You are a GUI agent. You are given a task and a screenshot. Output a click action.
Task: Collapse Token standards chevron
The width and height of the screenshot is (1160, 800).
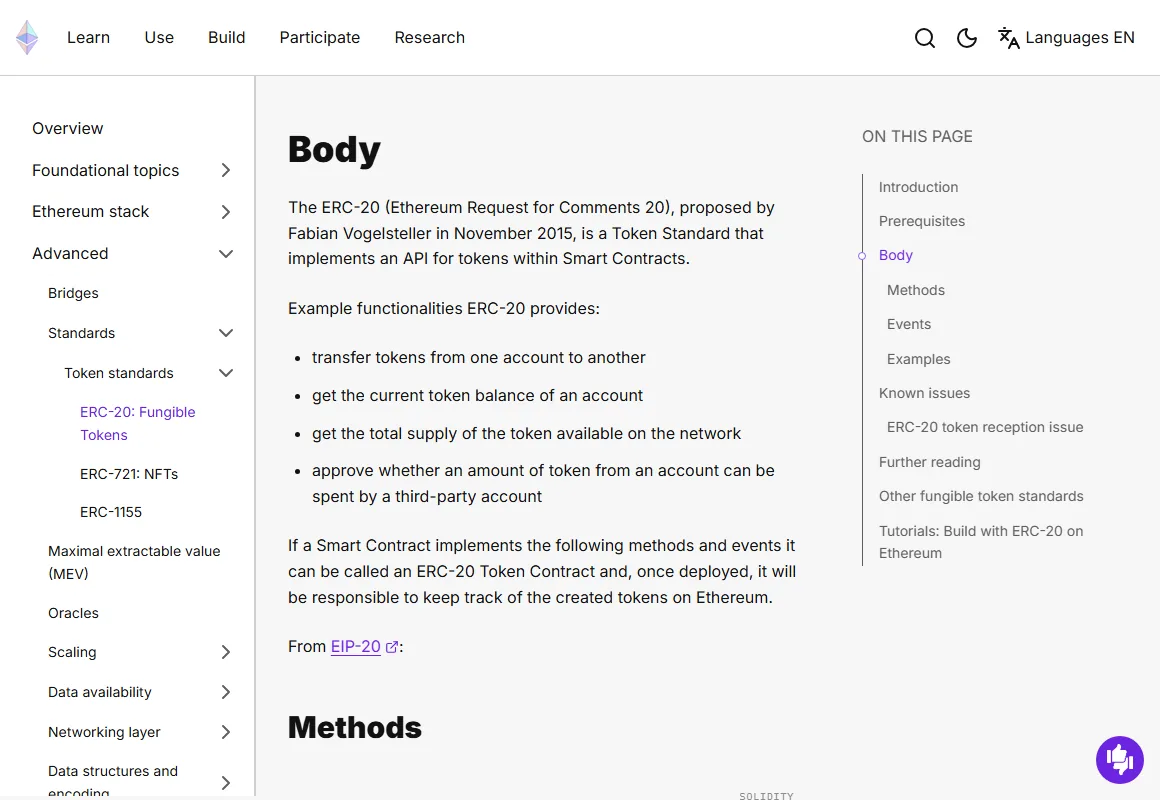226,373
